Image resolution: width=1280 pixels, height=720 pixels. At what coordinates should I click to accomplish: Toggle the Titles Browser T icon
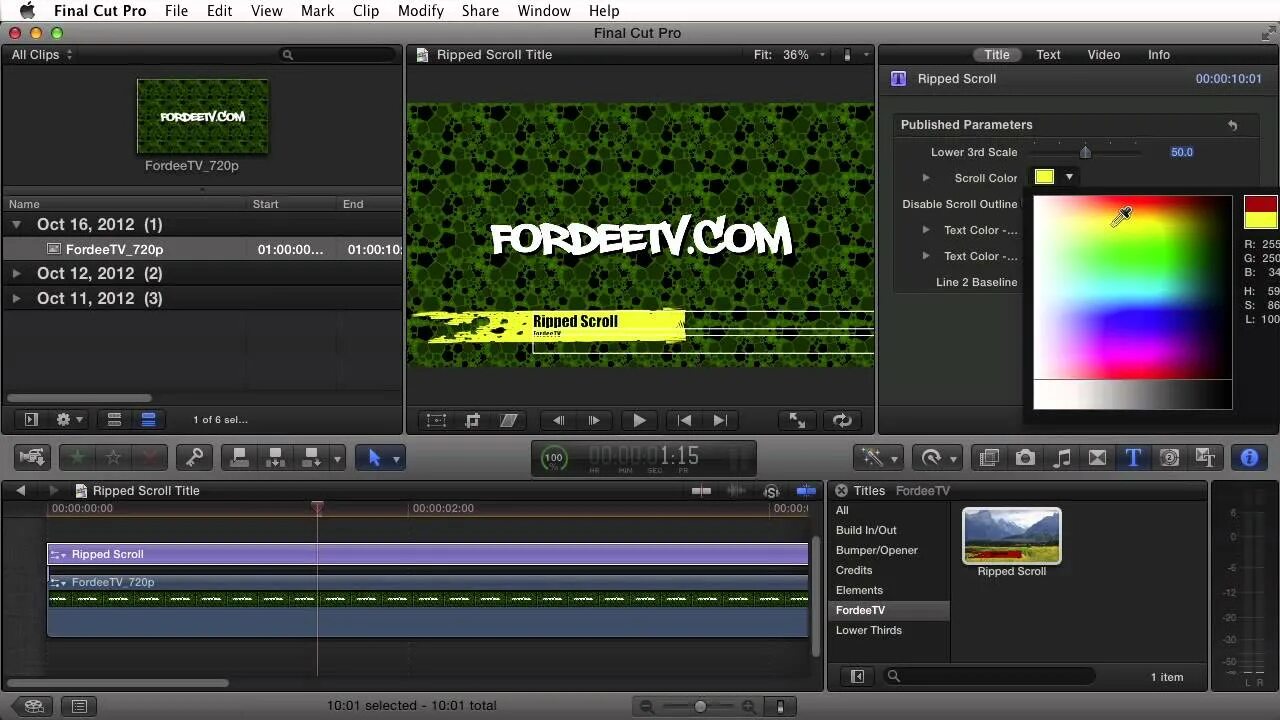(1133, 457)
